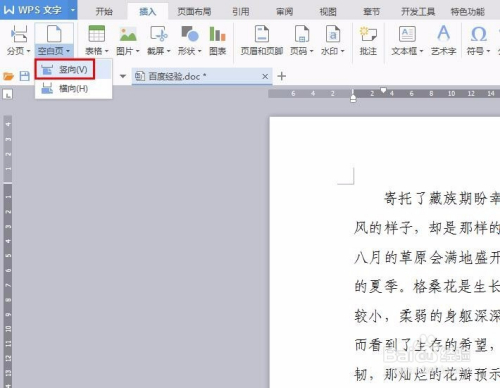Expand the 图片 dropdown arrow
500x388 pixels.
pos(137,51)
